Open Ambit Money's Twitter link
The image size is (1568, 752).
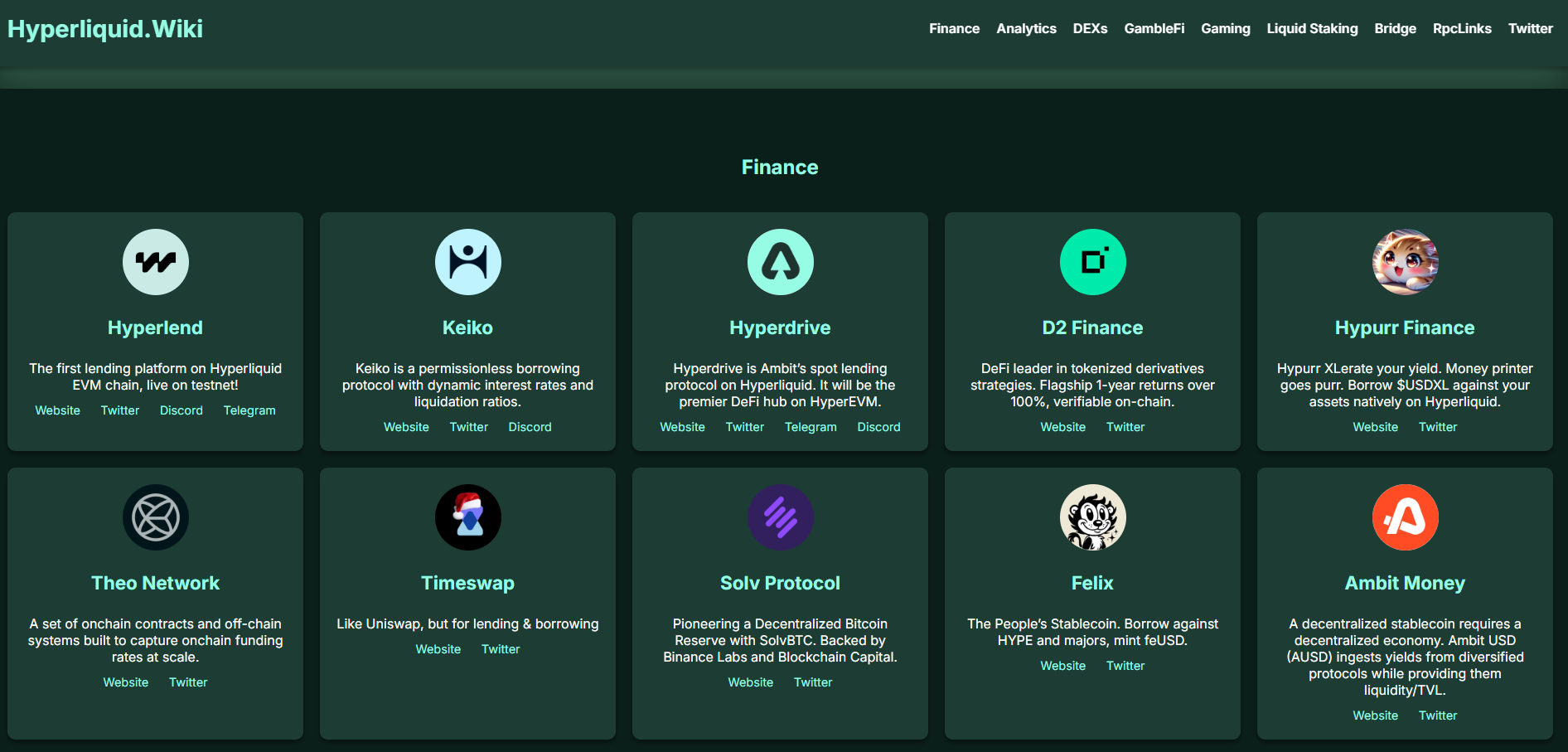pyautogui.click(x=1438, y=716)
